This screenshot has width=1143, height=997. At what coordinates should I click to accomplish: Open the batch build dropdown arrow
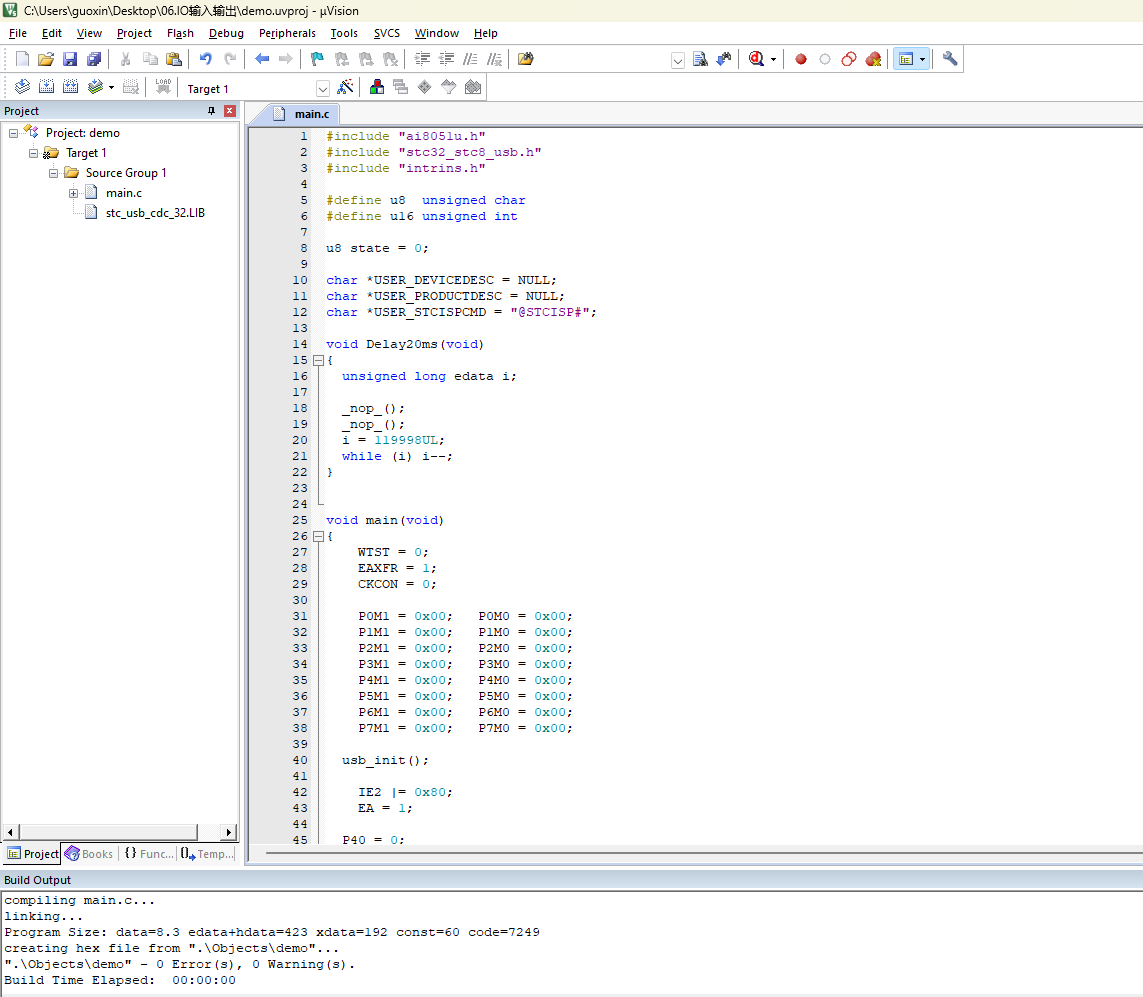(112, 88)
